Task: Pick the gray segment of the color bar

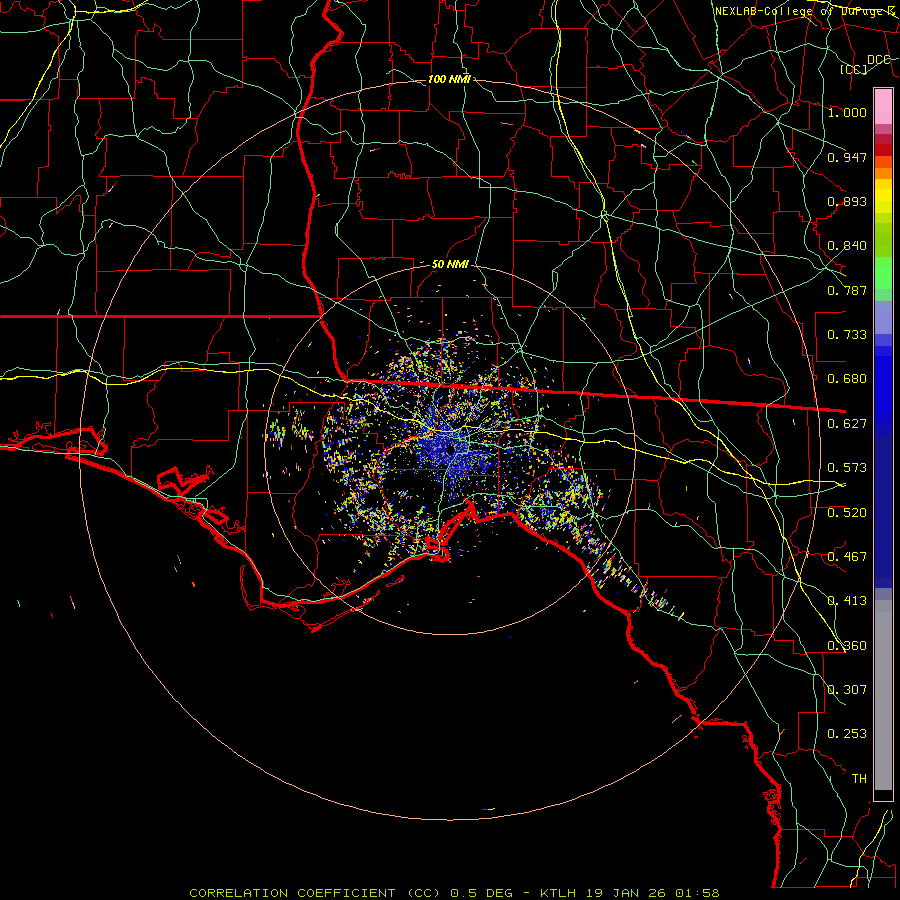Action: (883, 695)
